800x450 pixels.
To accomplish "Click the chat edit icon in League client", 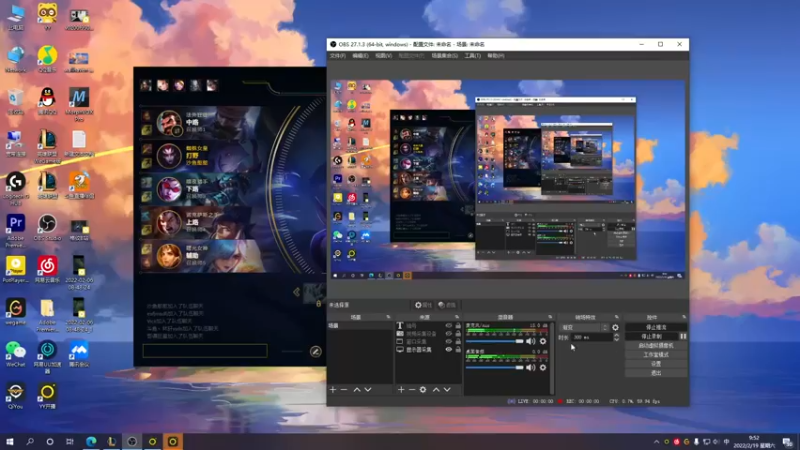I will tap(316, 352).
